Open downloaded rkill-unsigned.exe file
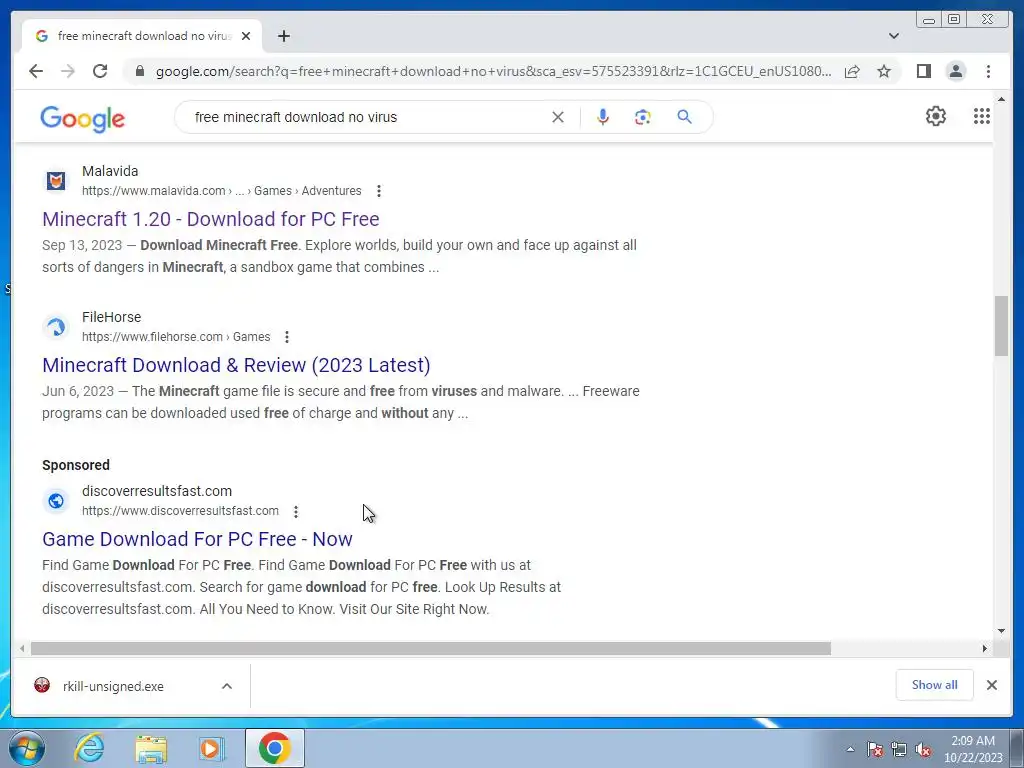This screenshot has height=768, width=1024. [x=113, y=686]
